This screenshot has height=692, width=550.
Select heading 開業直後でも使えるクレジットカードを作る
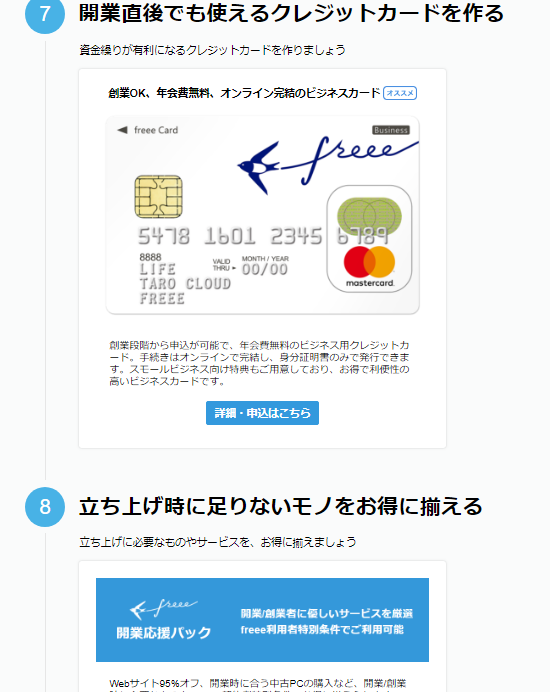pos(291,13)
